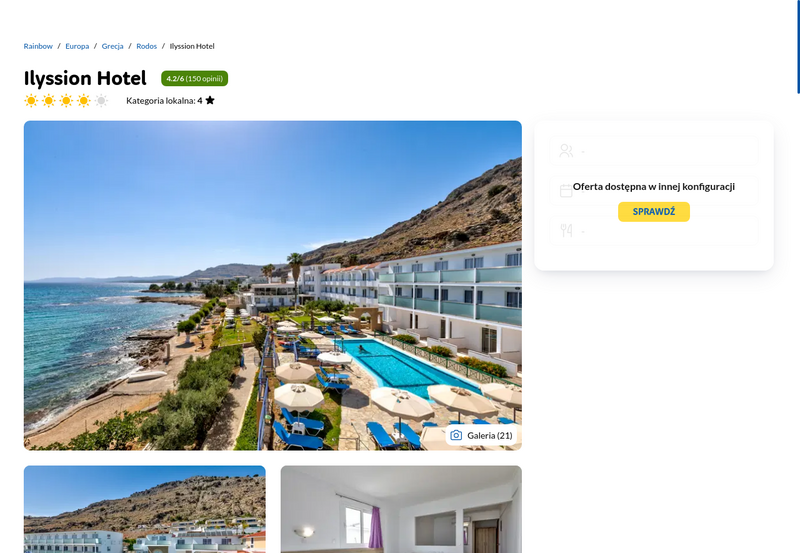Open the meal plan selection field
Viewport: 800px width, 553px height.
coord(654,231)
